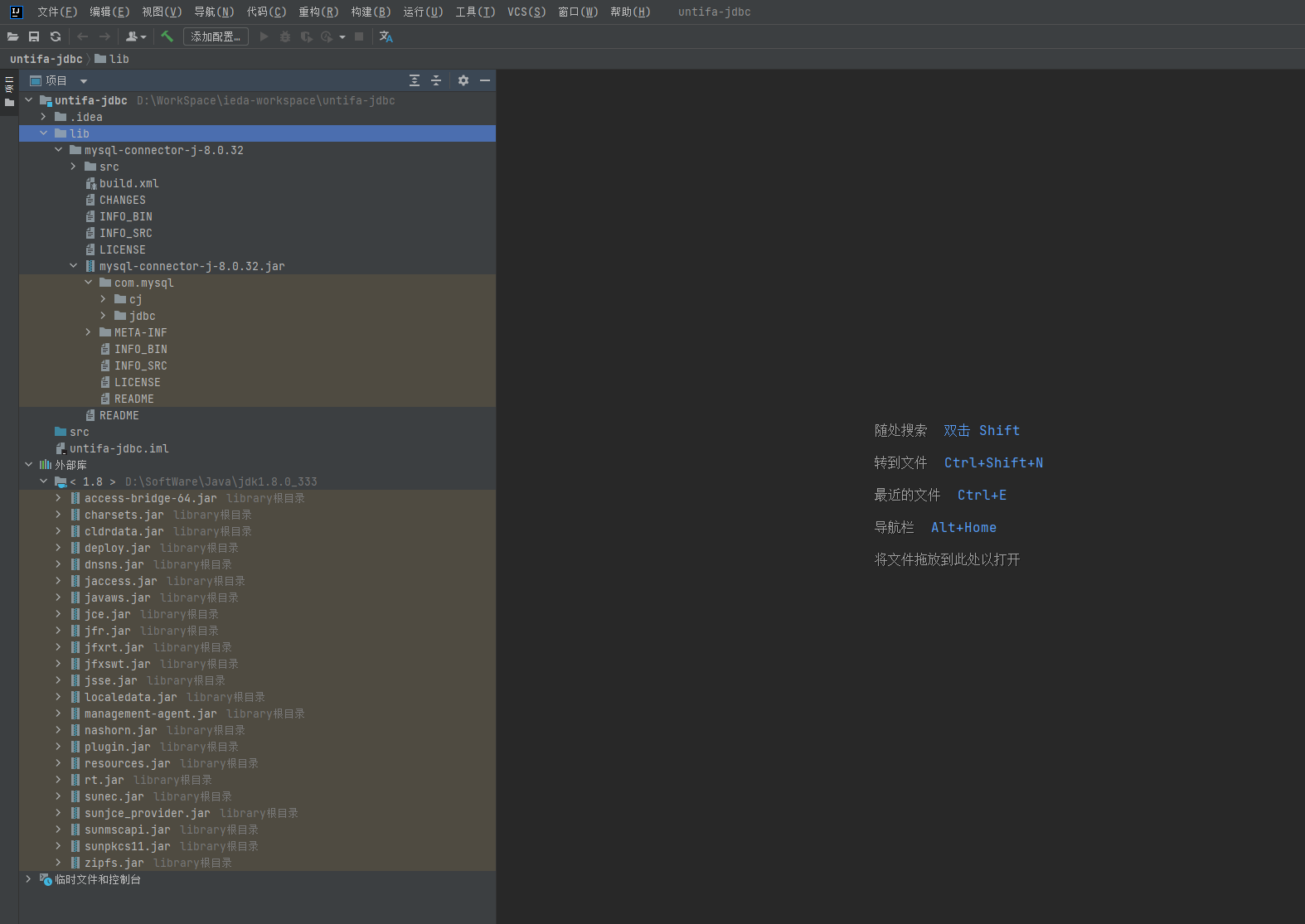Click the Forward navigation arrow

pyautogui.click(x=104, y=36)
